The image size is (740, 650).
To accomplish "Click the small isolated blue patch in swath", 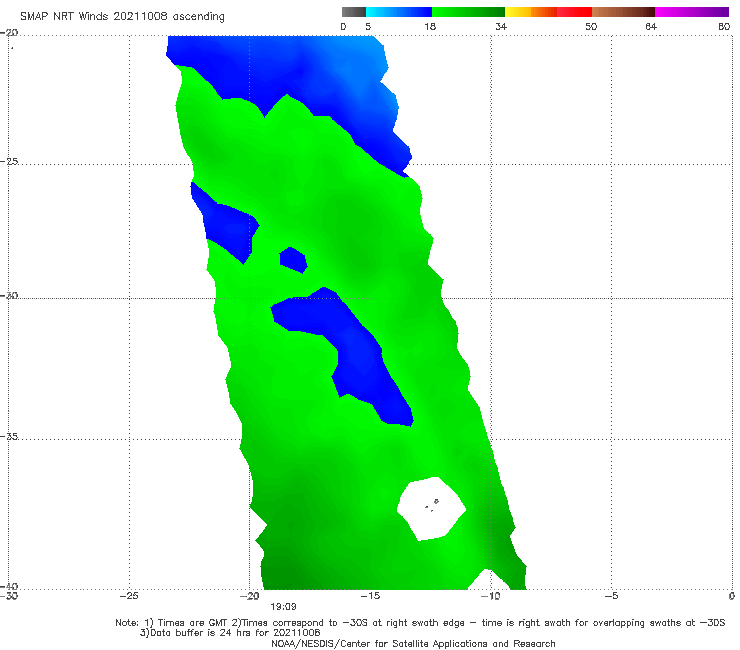I will [x=293, y=260].
